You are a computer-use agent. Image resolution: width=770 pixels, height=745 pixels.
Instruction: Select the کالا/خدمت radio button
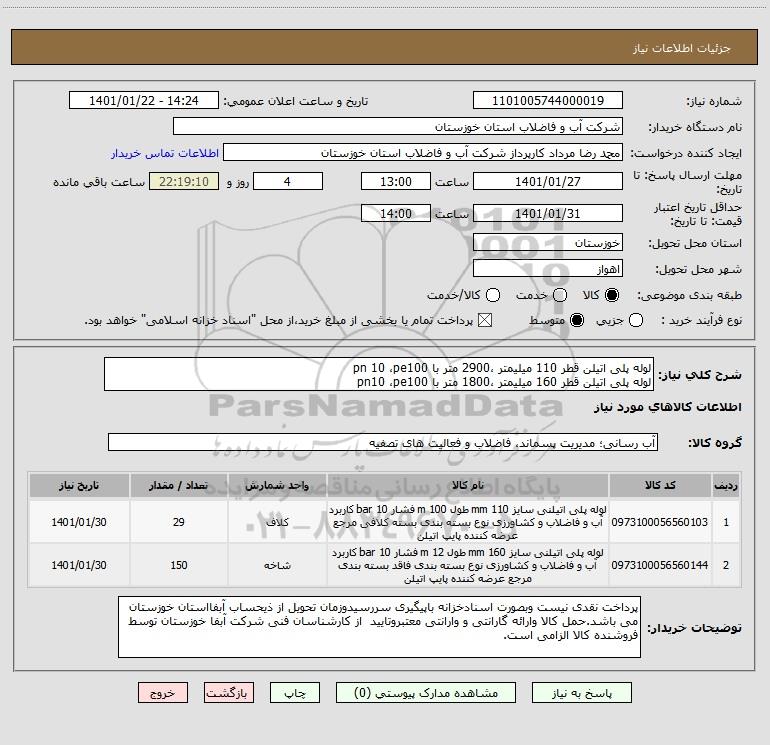pyautogui.click(x=493, y=295)
